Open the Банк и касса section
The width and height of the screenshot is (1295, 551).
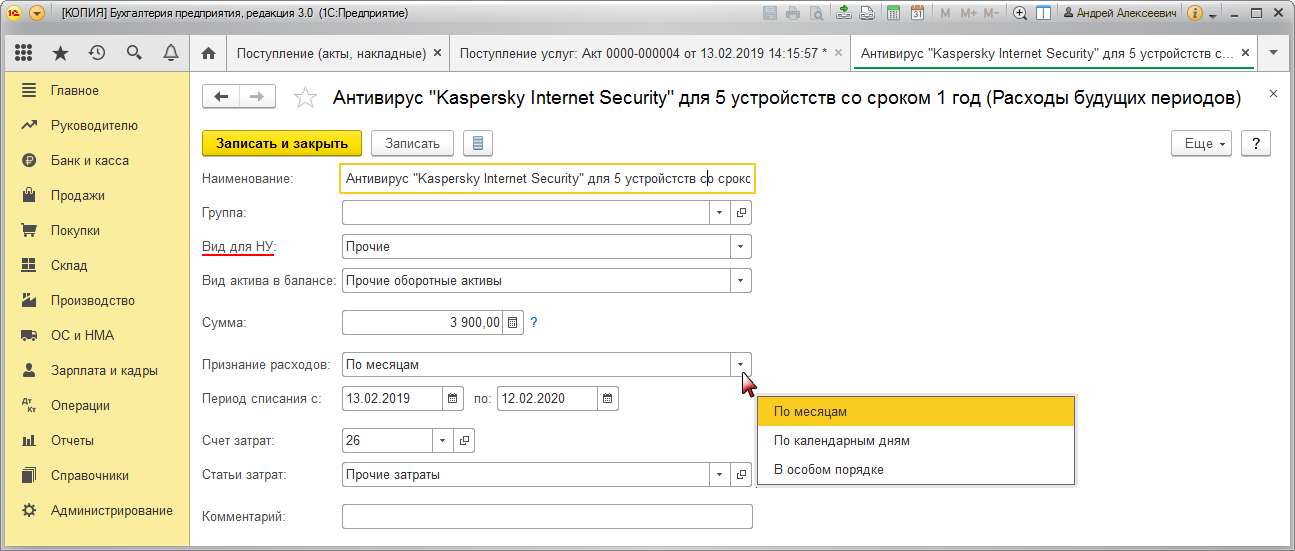95,160
